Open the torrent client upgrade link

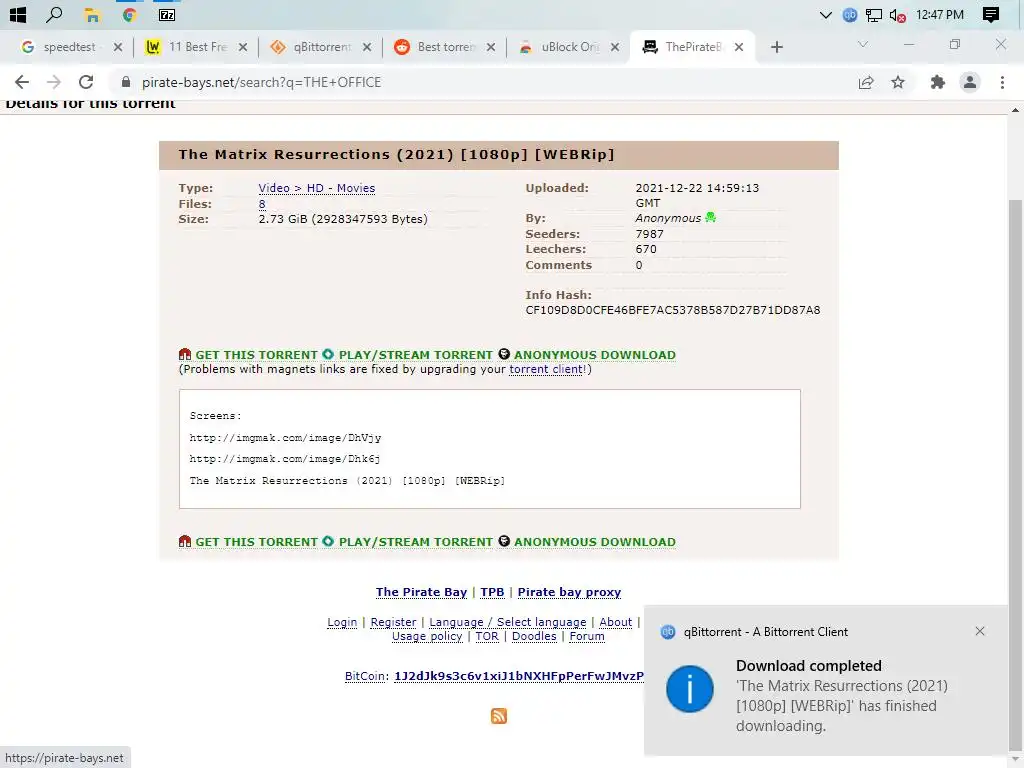(x=546, y=369)
